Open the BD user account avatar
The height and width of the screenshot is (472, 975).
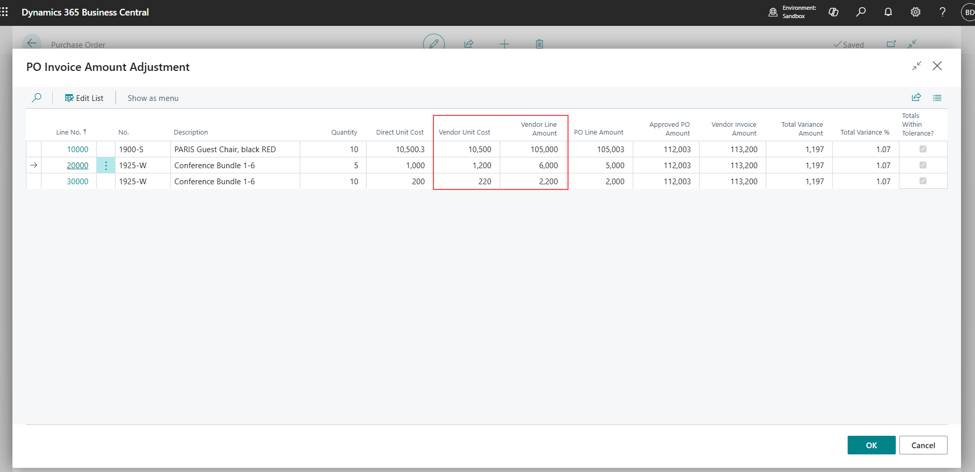(x=969, y=12)
